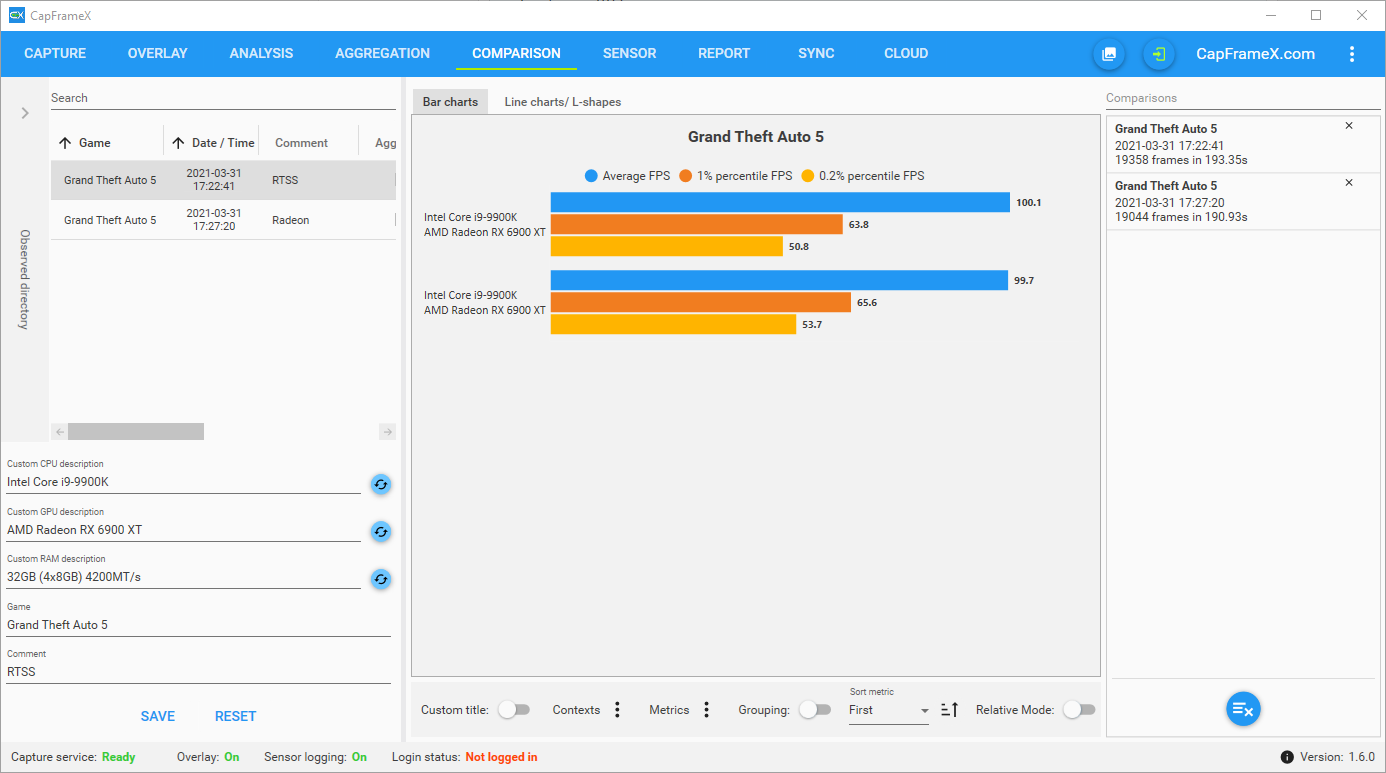The image size is (1386, 773).
Task: Reset custom GPU description with refresh icon
Action: [381, 531]
